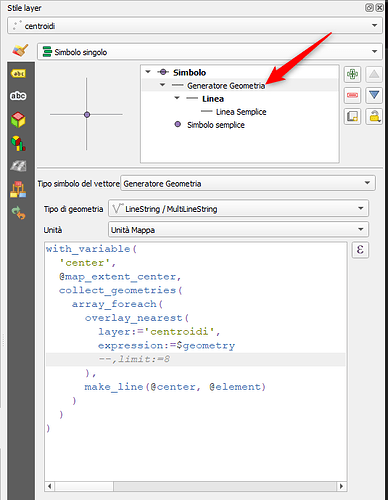Viewport: 388px width, 500px height.
Task: Open the Masks tab white abc icon
Action: point(18,96)
